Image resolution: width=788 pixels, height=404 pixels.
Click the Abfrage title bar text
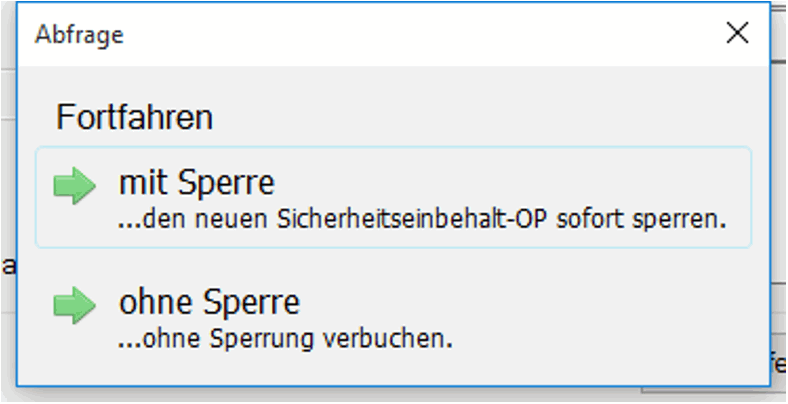79,35
